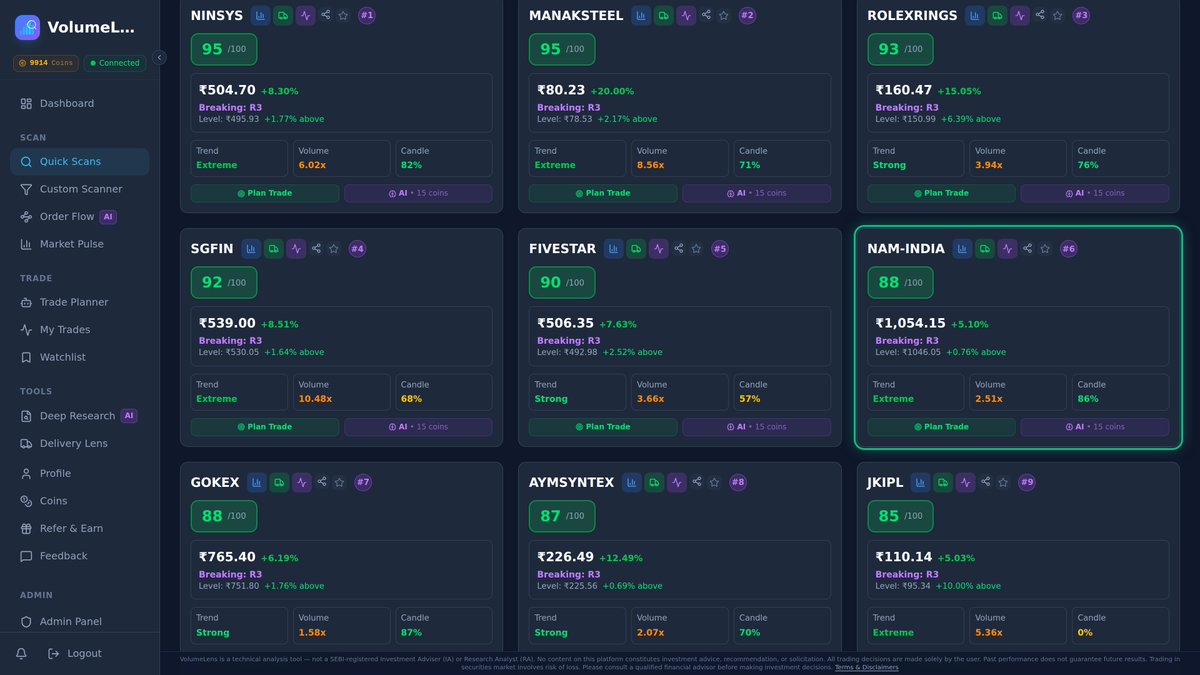
Task: Open Admin Panel in sidebar
Action: pyautogui.click(x=80, y=621)
